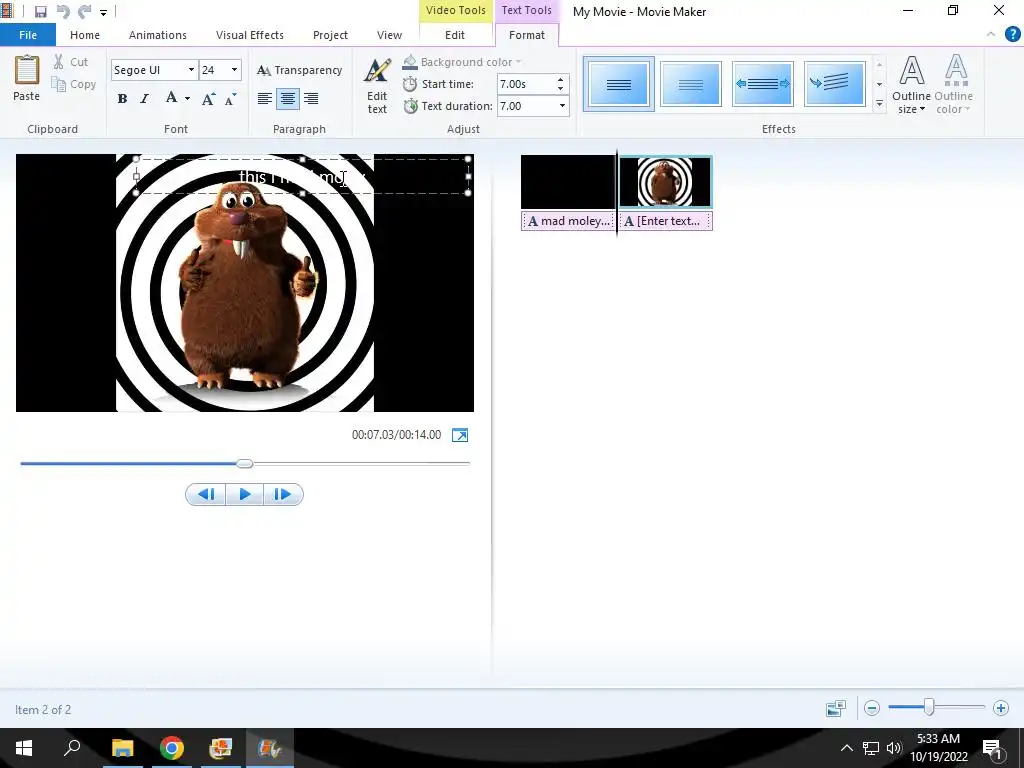Toggle Bold formatting
This screenshot has height=768, width=1024.
point(122,99)
